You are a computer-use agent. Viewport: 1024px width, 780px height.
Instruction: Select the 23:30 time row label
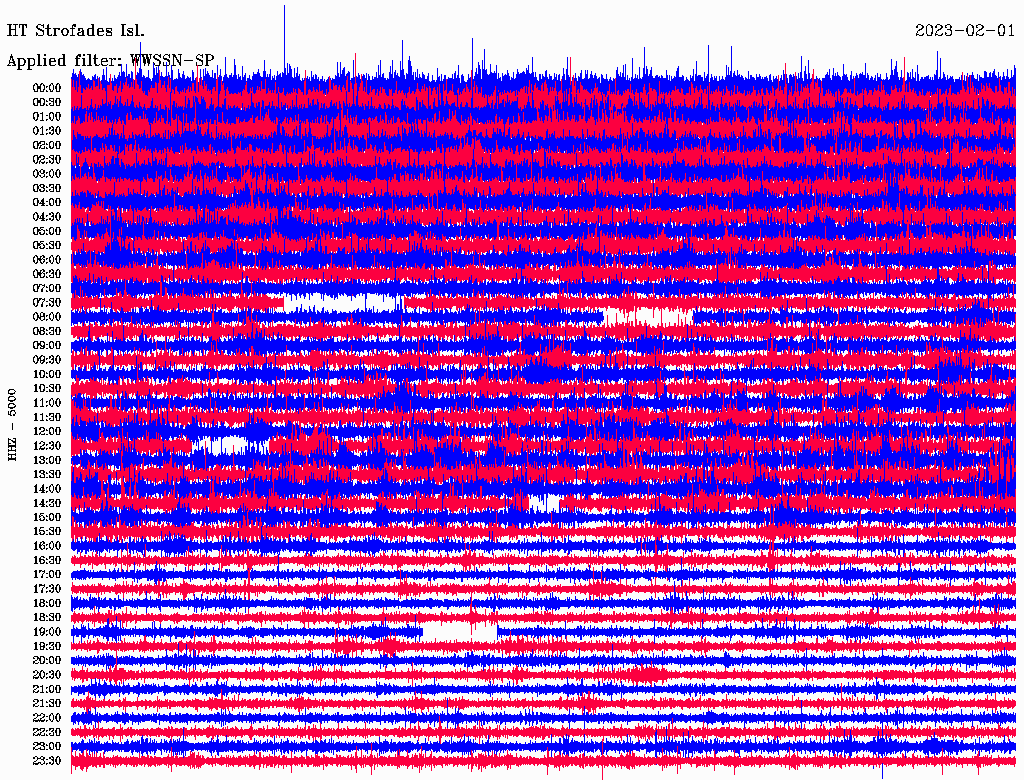point(47,760)
